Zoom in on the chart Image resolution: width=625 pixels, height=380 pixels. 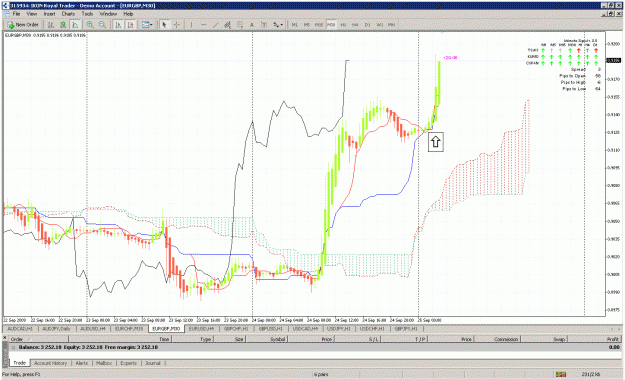[90, 25]
